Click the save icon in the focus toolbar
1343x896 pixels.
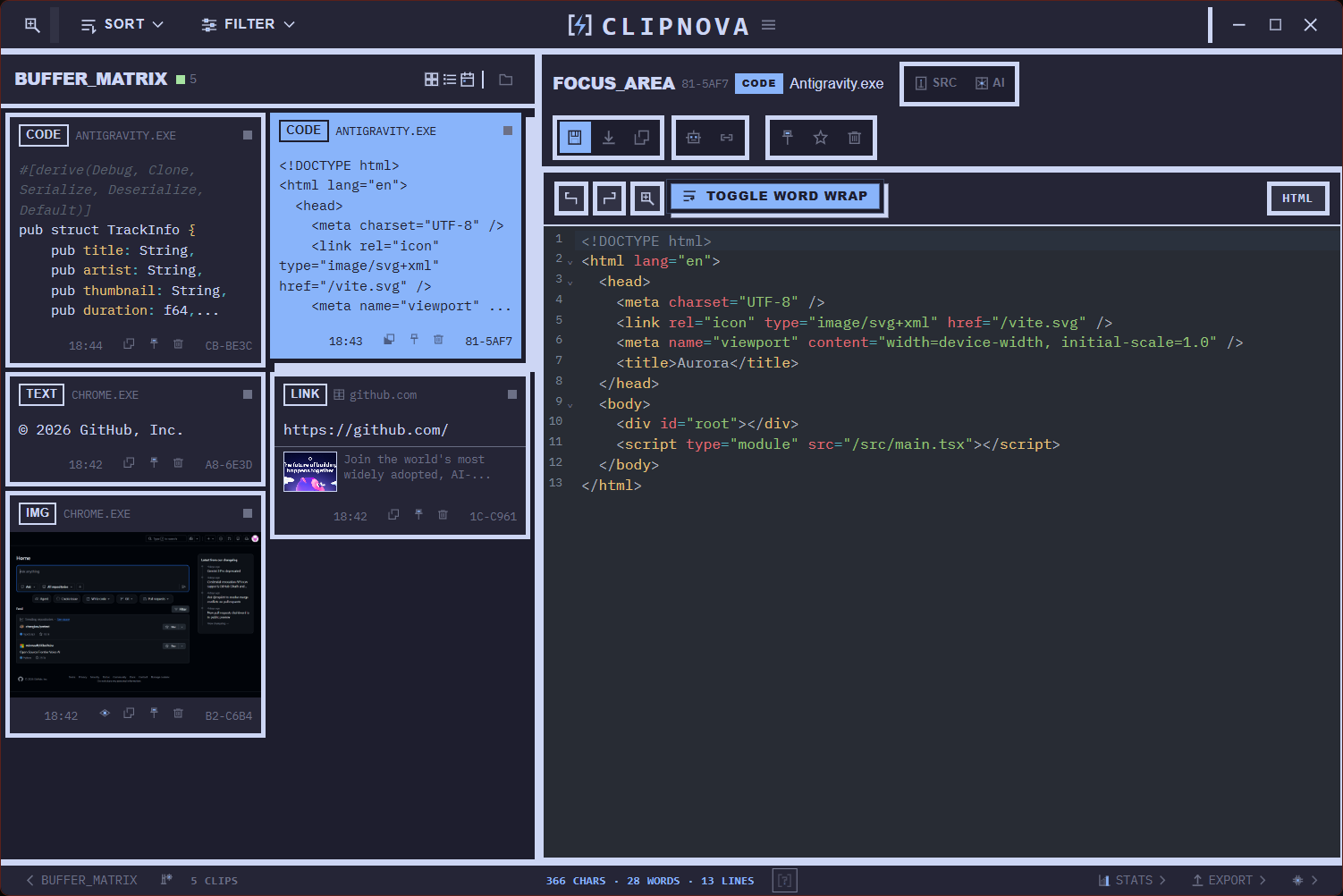click(x=575, y=138)
